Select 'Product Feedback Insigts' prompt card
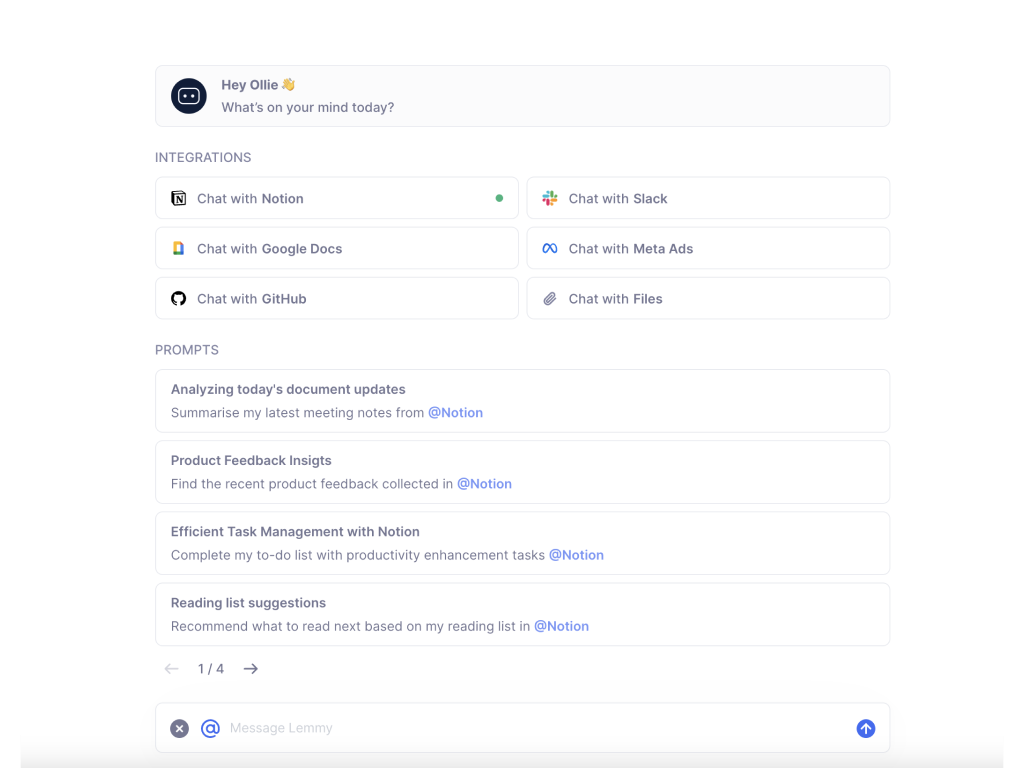Screen dimensions: 1024x768 pyautogui.click(x=522, y=472)
